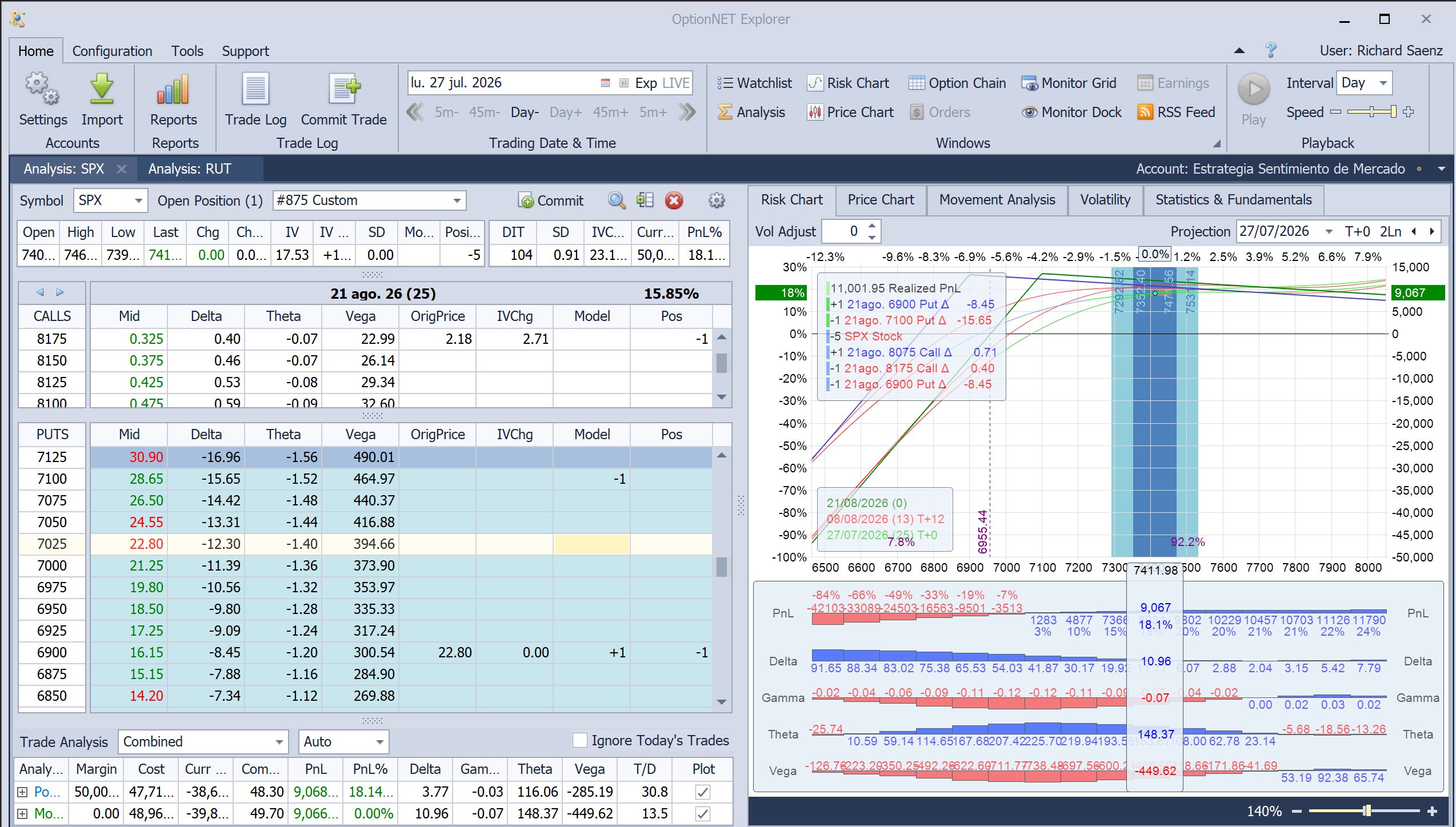Open the Auto dropdown

coord(380,742)
